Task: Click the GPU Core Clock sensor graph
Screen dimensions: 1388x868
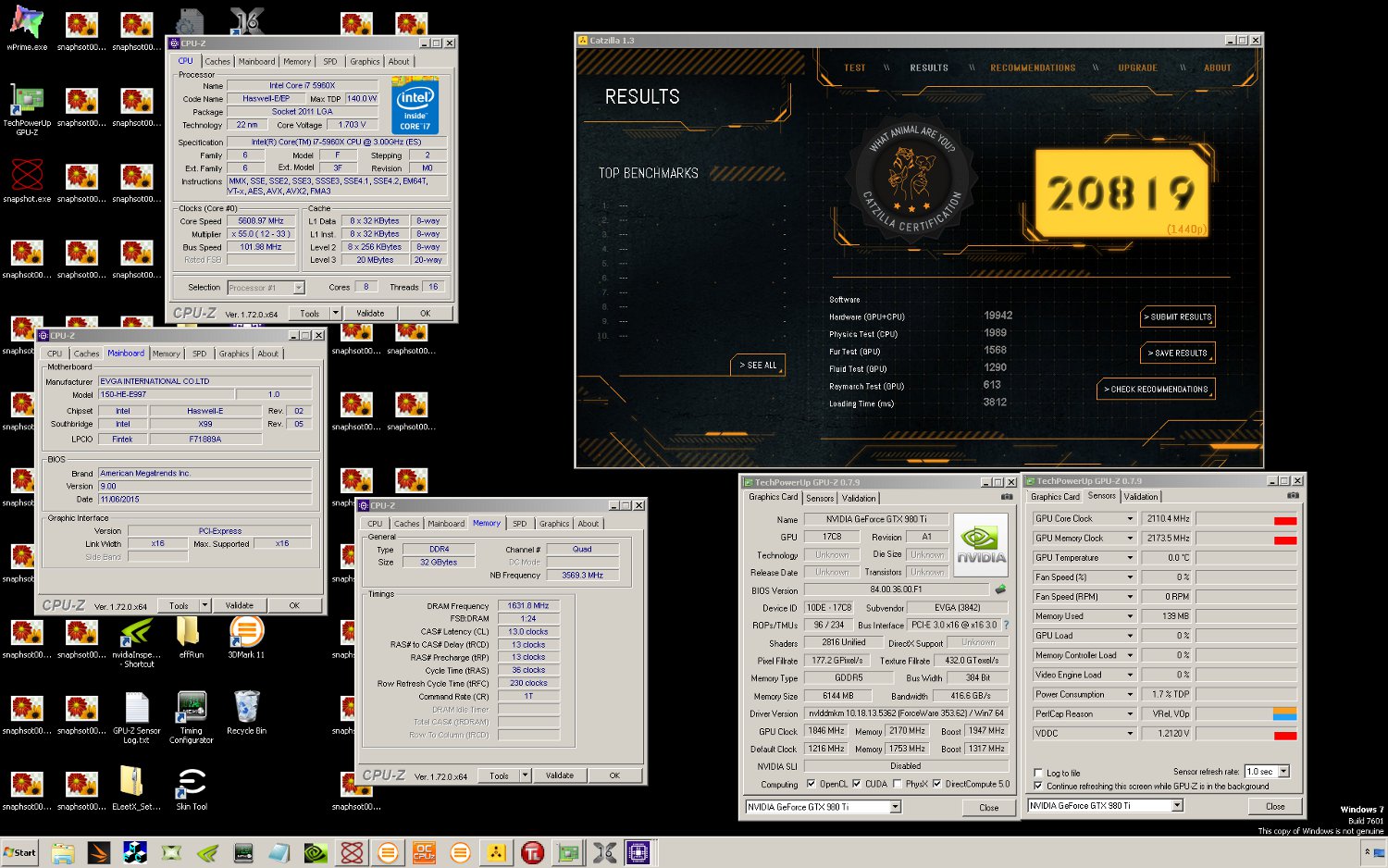Action: click(x=1246, y=519)
